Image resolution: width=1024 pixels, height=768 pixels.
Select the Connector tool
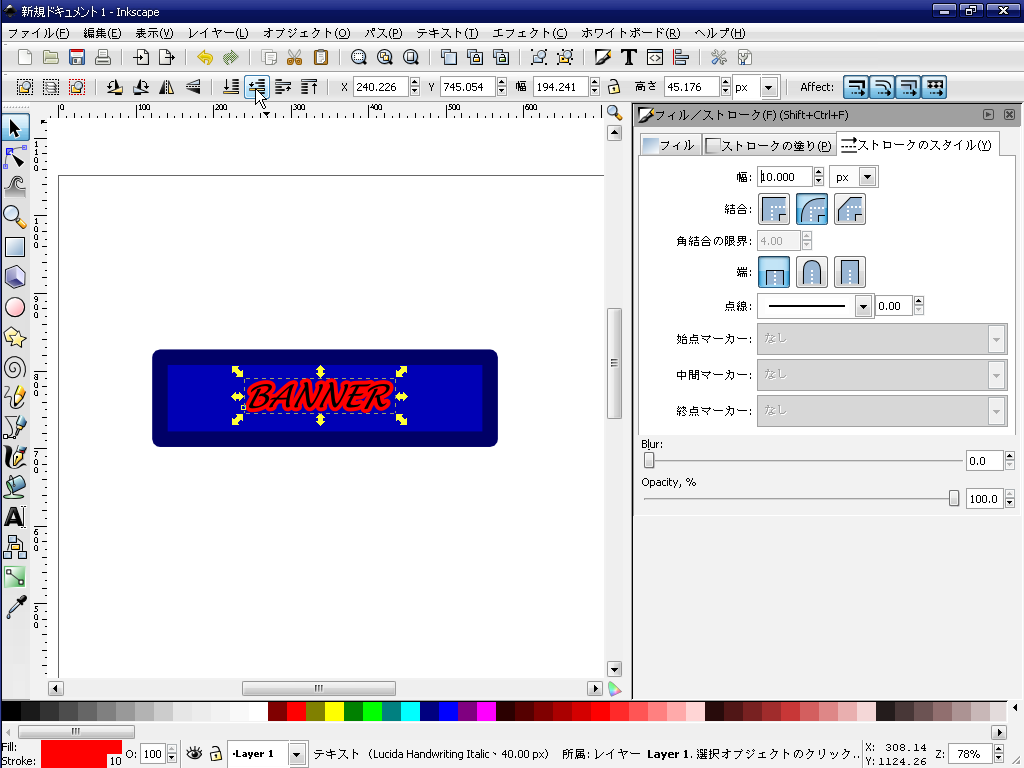(x=15, y=547)
